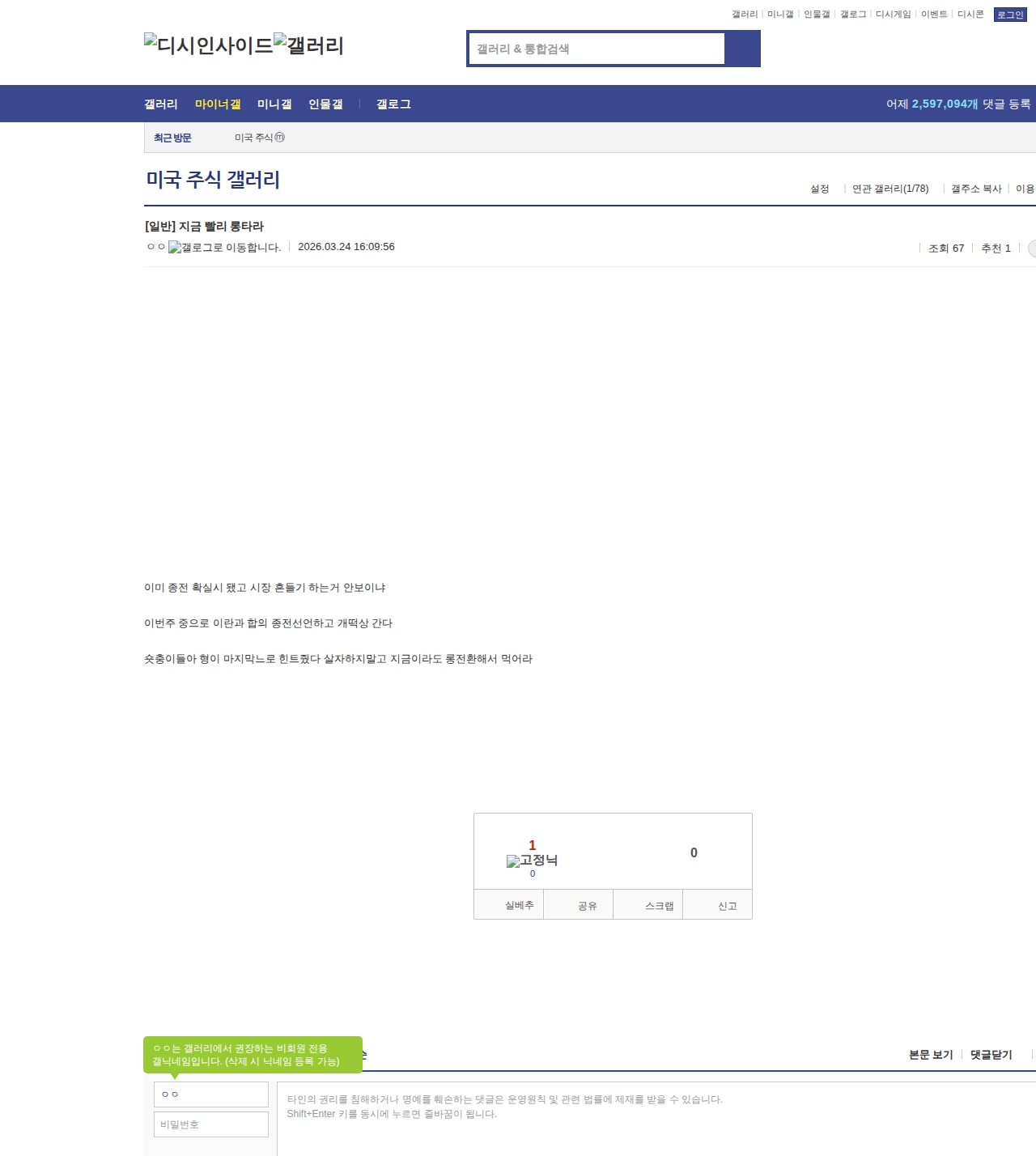Click the 조회 67 view count
Screen dimensions: 1036x1156
(946, 249)
